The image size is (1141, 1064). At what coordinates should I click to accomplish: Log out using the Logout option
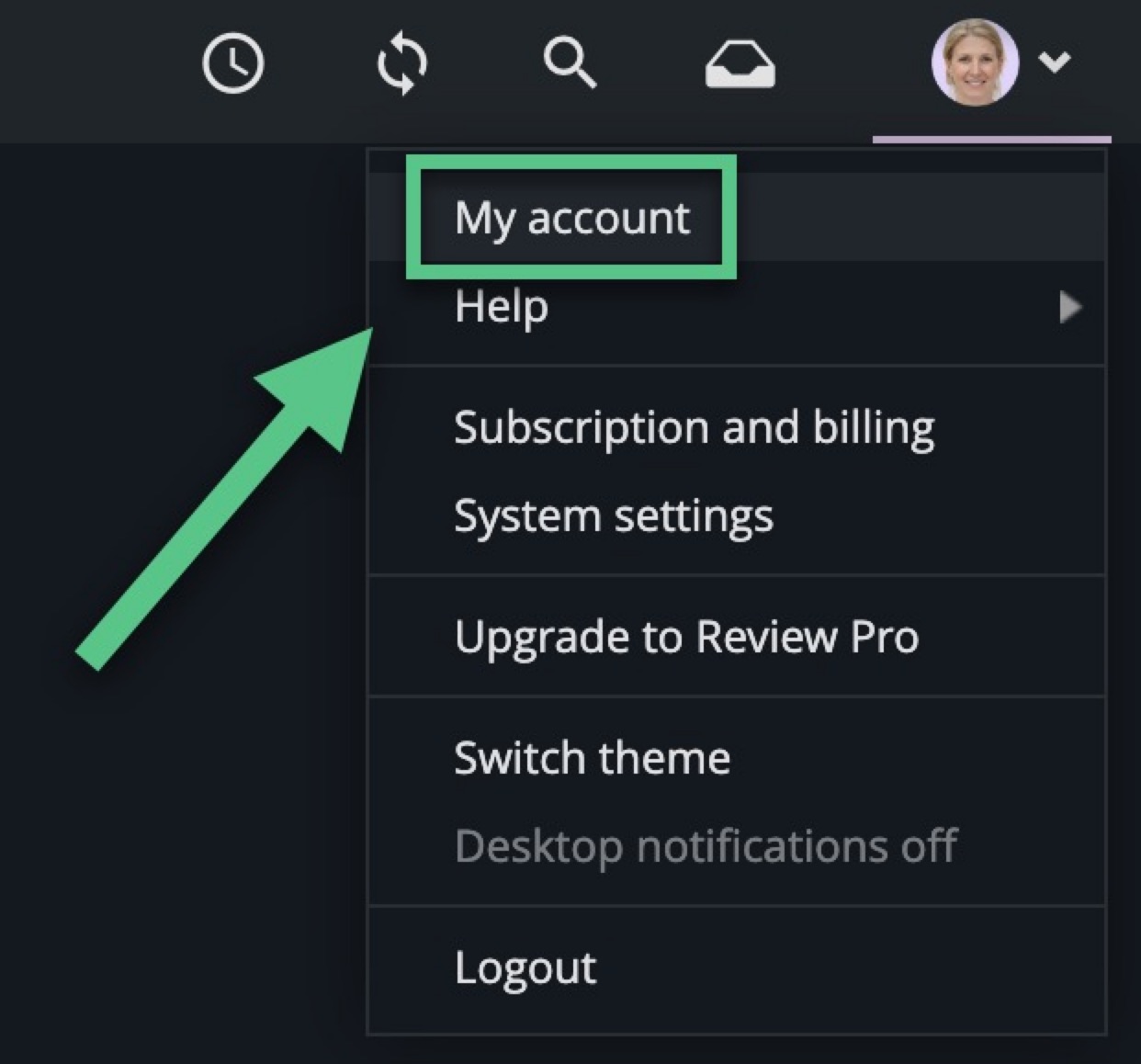click(525, 968)
